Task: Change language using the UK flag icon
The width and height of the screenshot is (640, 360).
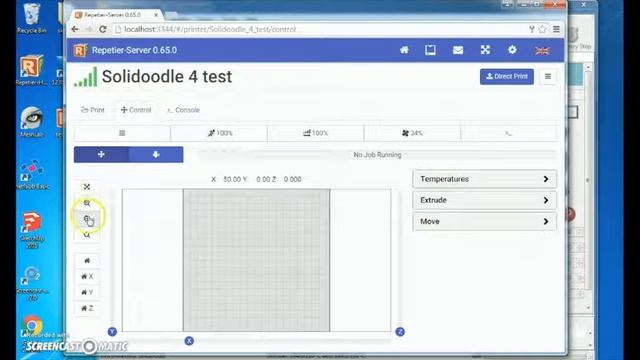Action: (x=542, y=50)
